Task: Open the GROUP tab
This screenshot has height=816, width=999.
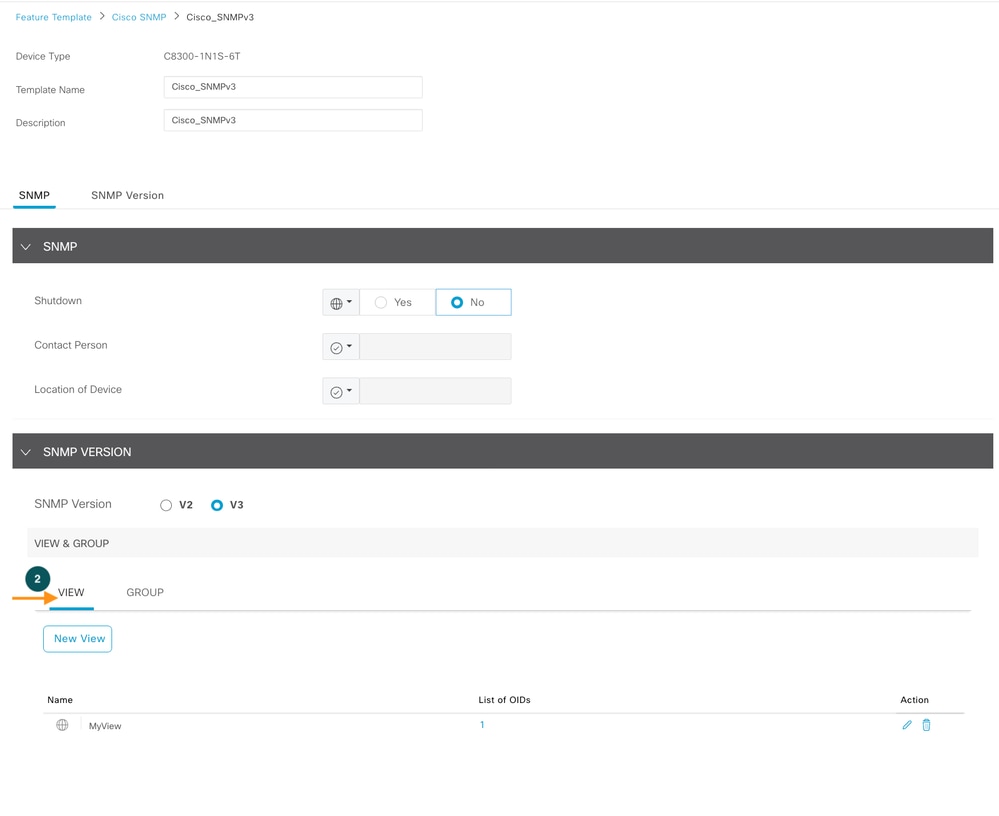Action: (x=145, y=592)
